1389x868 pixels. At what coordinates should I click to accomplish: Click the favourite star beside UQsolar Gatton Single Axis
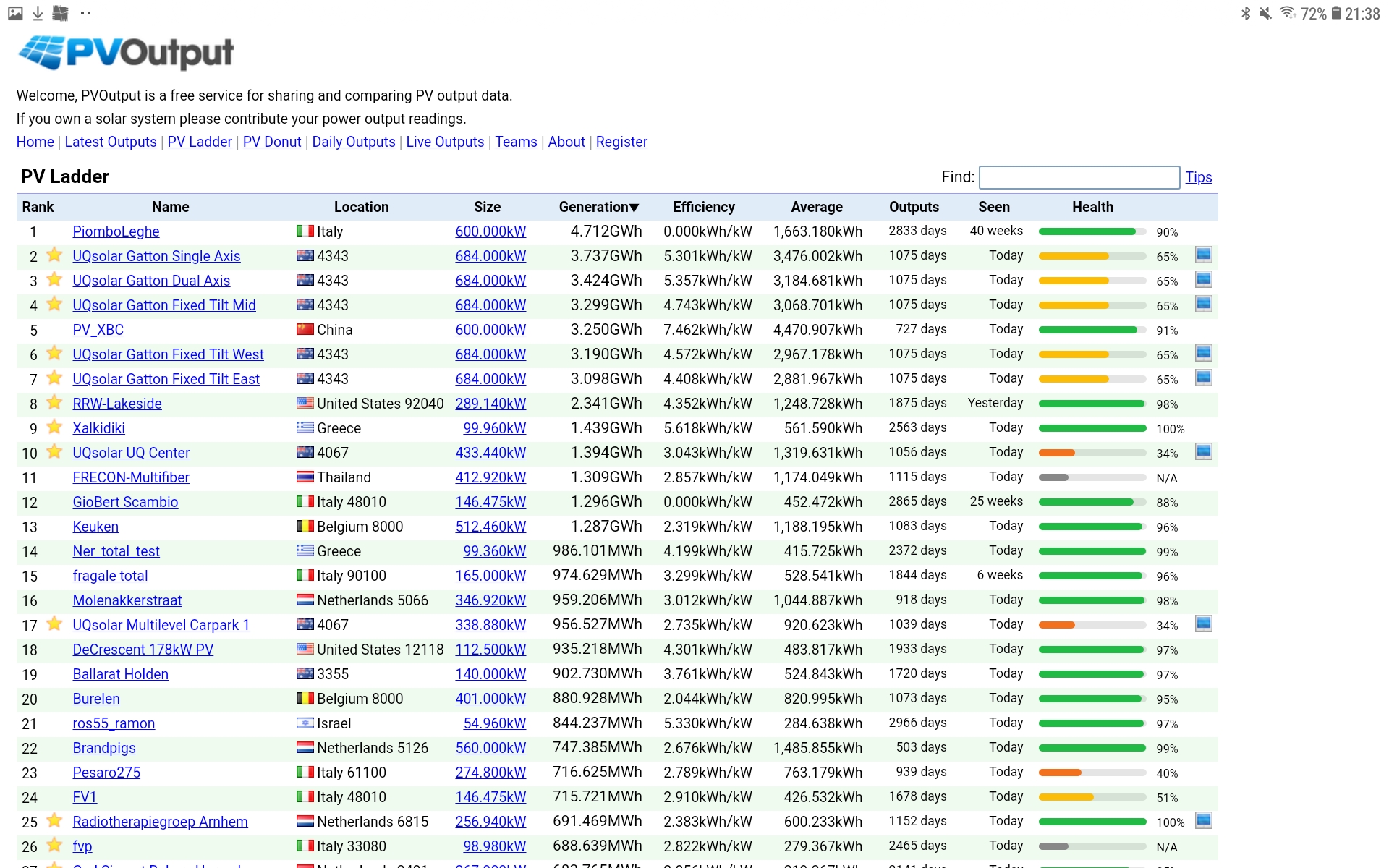click(54, 255)
